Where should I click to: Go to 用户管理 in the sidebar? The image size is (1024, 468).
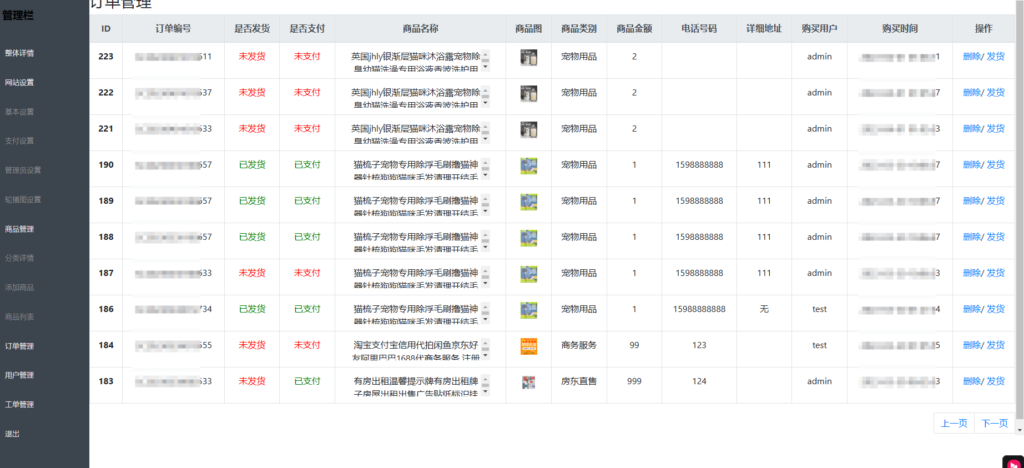tap(20, 375)
